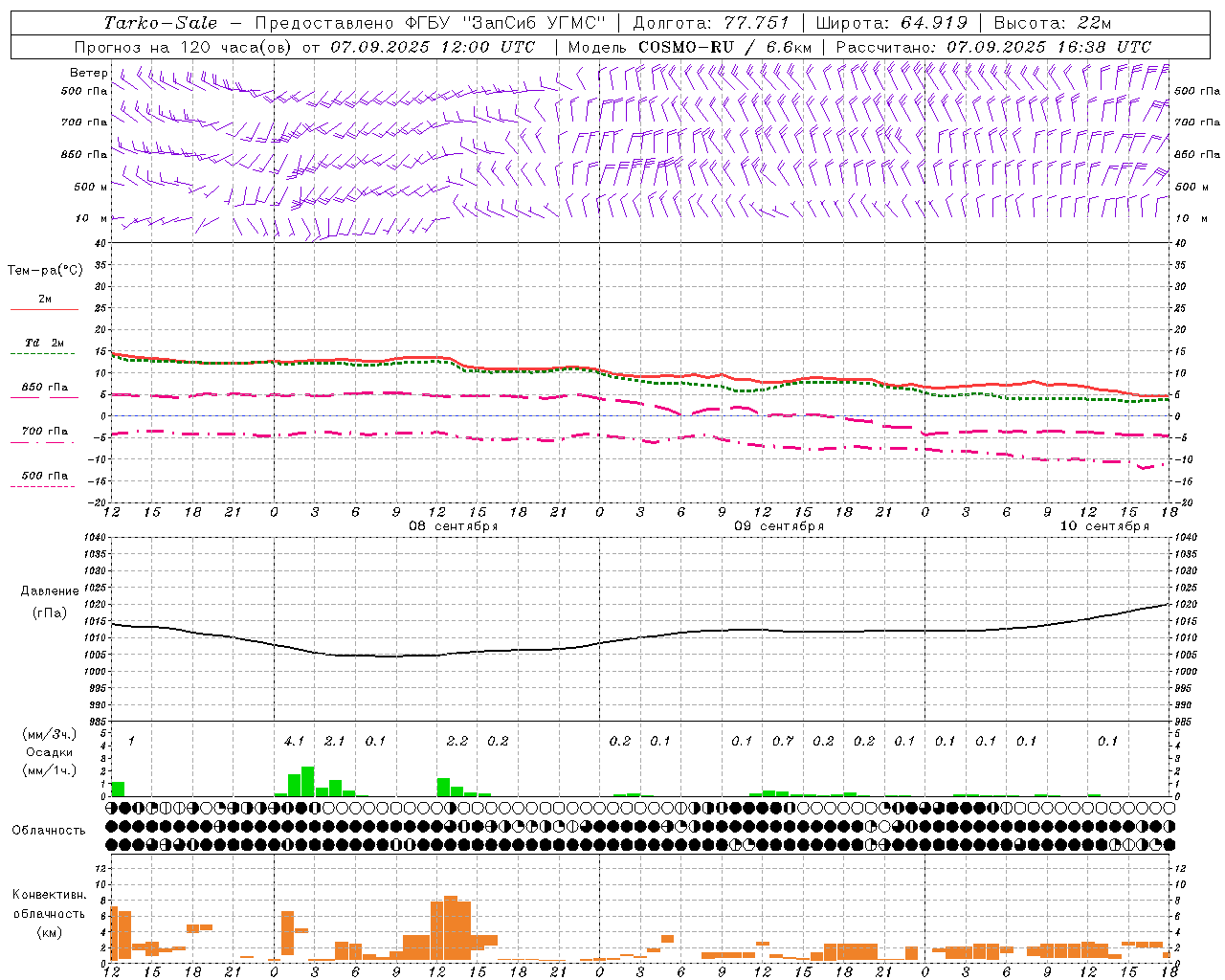Screen dimensions: 1225x980
Task: Click the Давление pressure panel label
Action: tap(50, 591)
